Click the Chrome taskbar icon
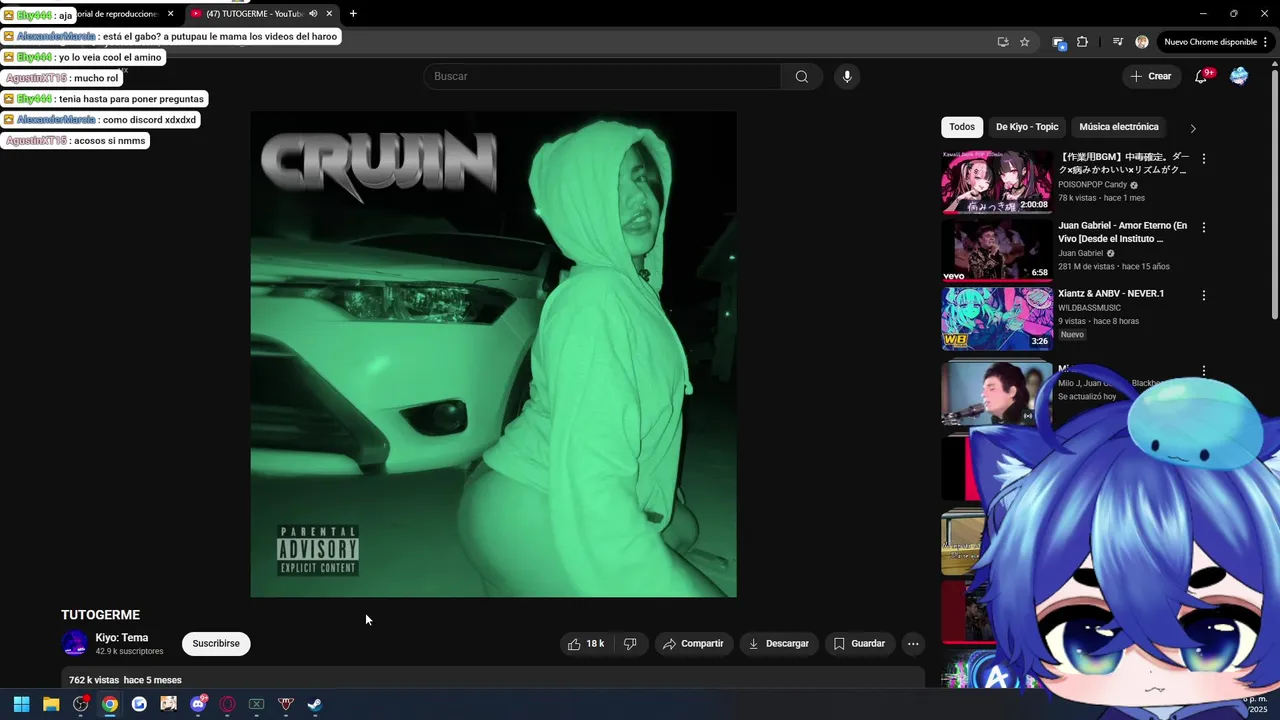Viewport: 1280px width, 720px height. [110, 704]
